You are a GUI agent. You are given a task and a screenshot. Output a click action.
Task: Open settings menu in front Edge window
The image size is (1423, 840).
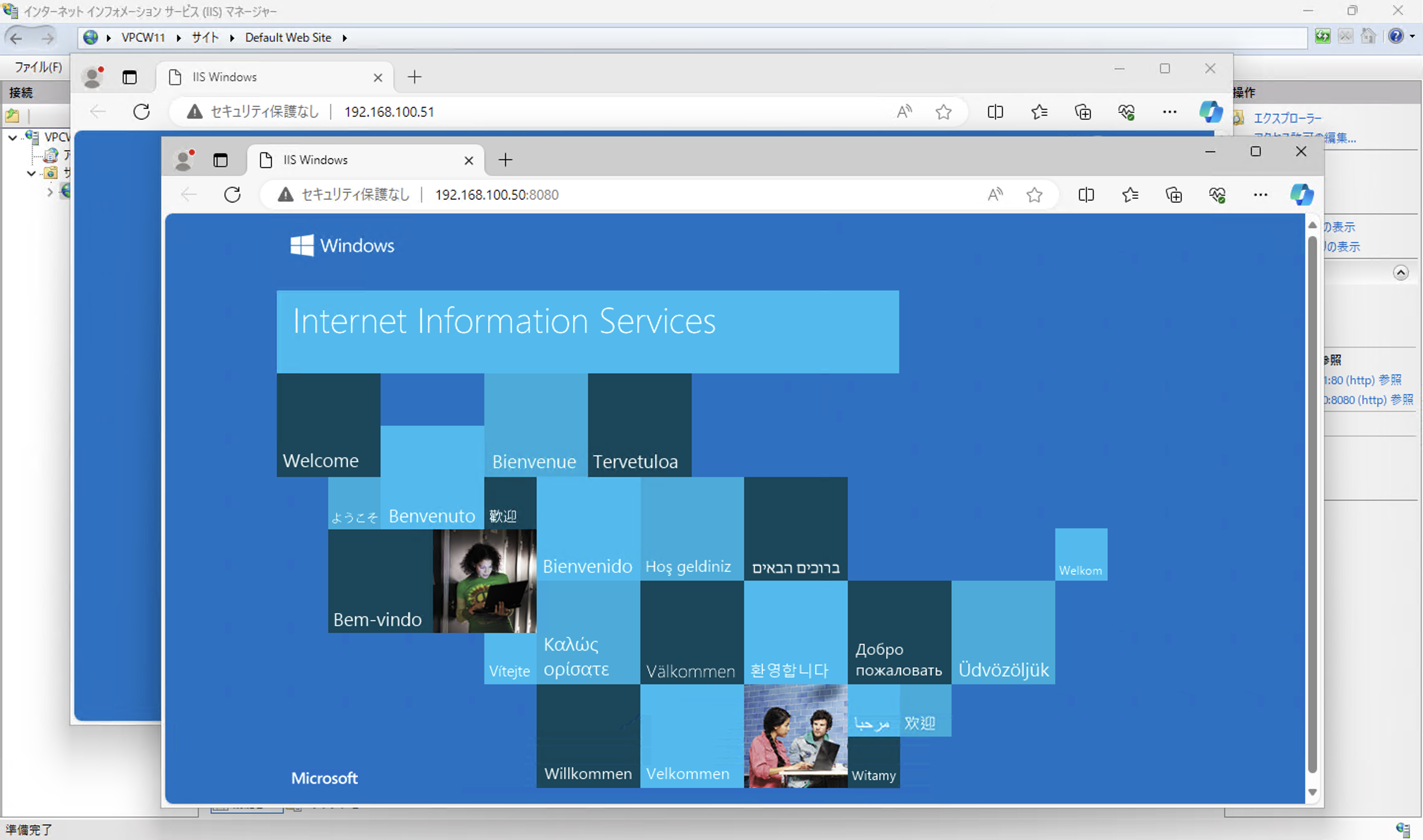pos(1260,195)
